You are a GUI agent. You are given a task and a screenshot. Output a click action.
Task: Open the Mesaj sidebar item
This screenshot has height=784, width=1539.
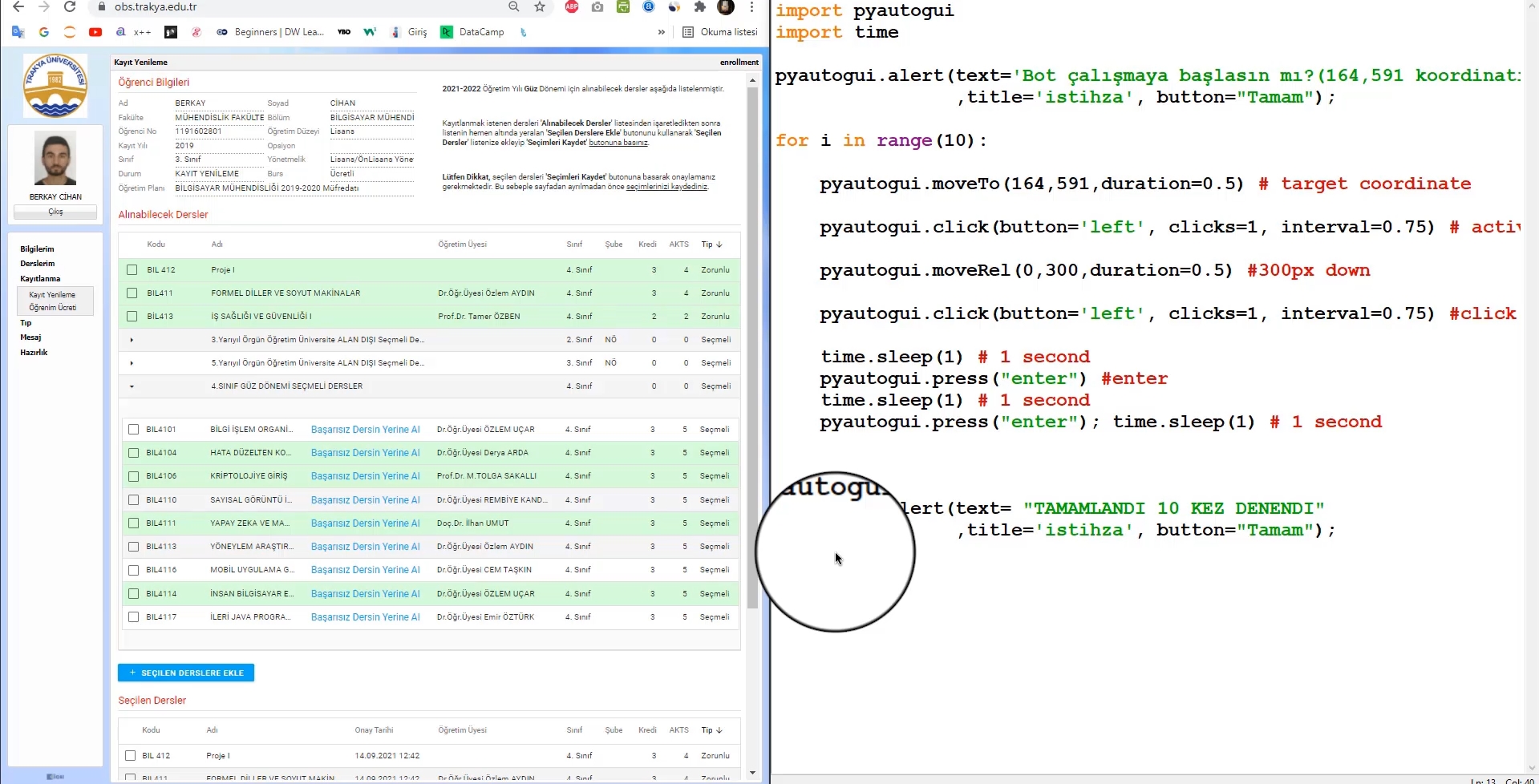point(30,337)
